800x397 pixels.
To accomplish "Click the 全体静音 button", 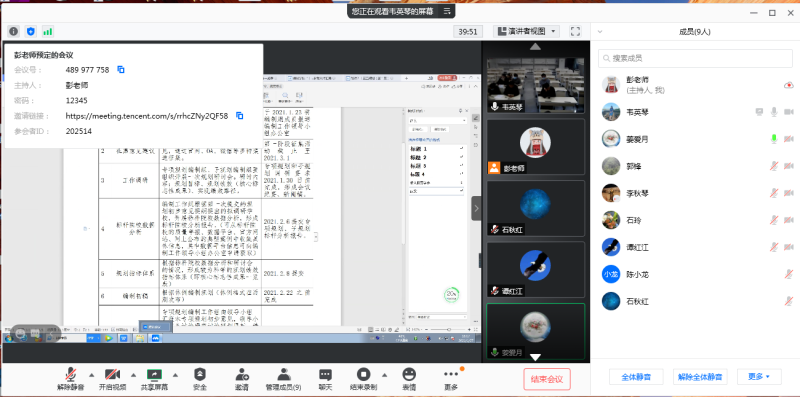I will coord(636,377).
